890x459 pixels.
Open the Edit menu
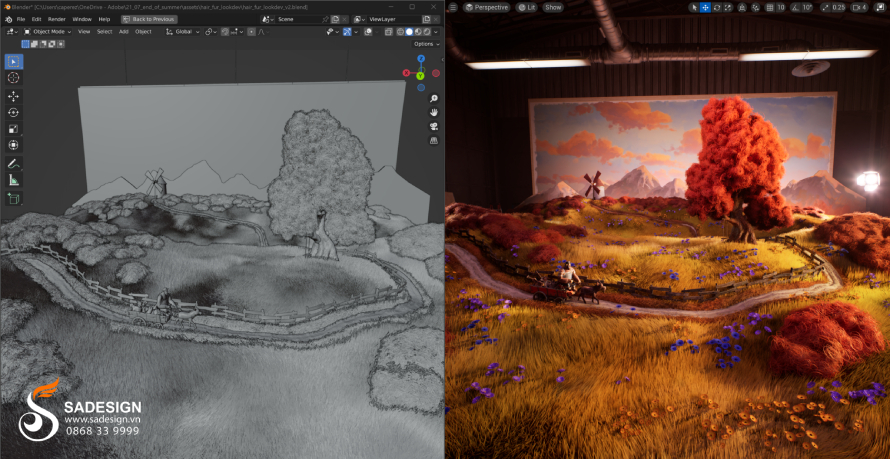click(x=36, y=19)
